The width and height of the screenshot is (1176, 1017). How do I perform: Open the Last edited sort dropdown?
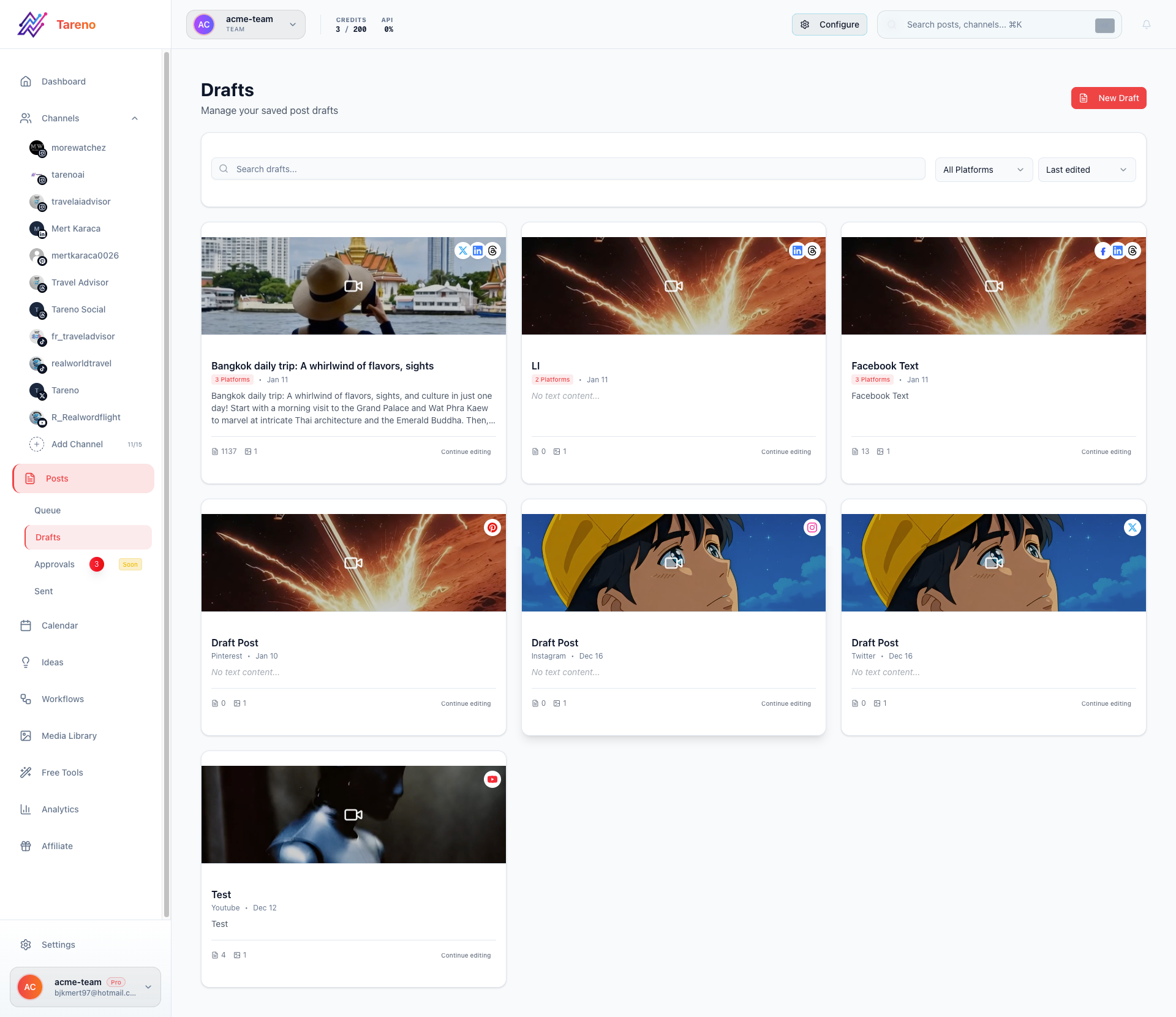(x=1086, y=170)
